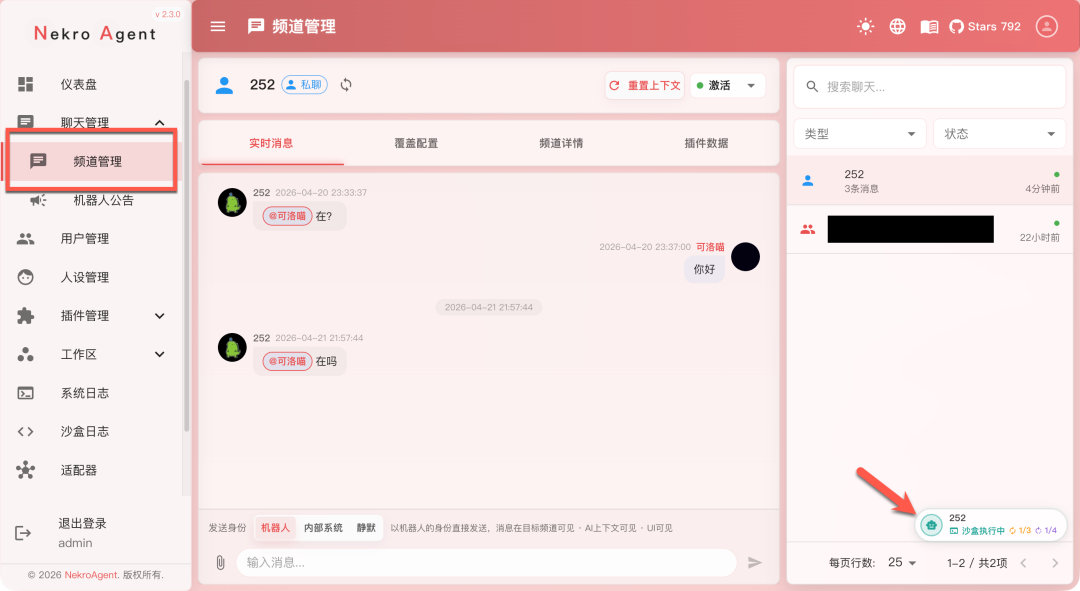
Task: Click the 你好 reply bubble
Action: 704,269
